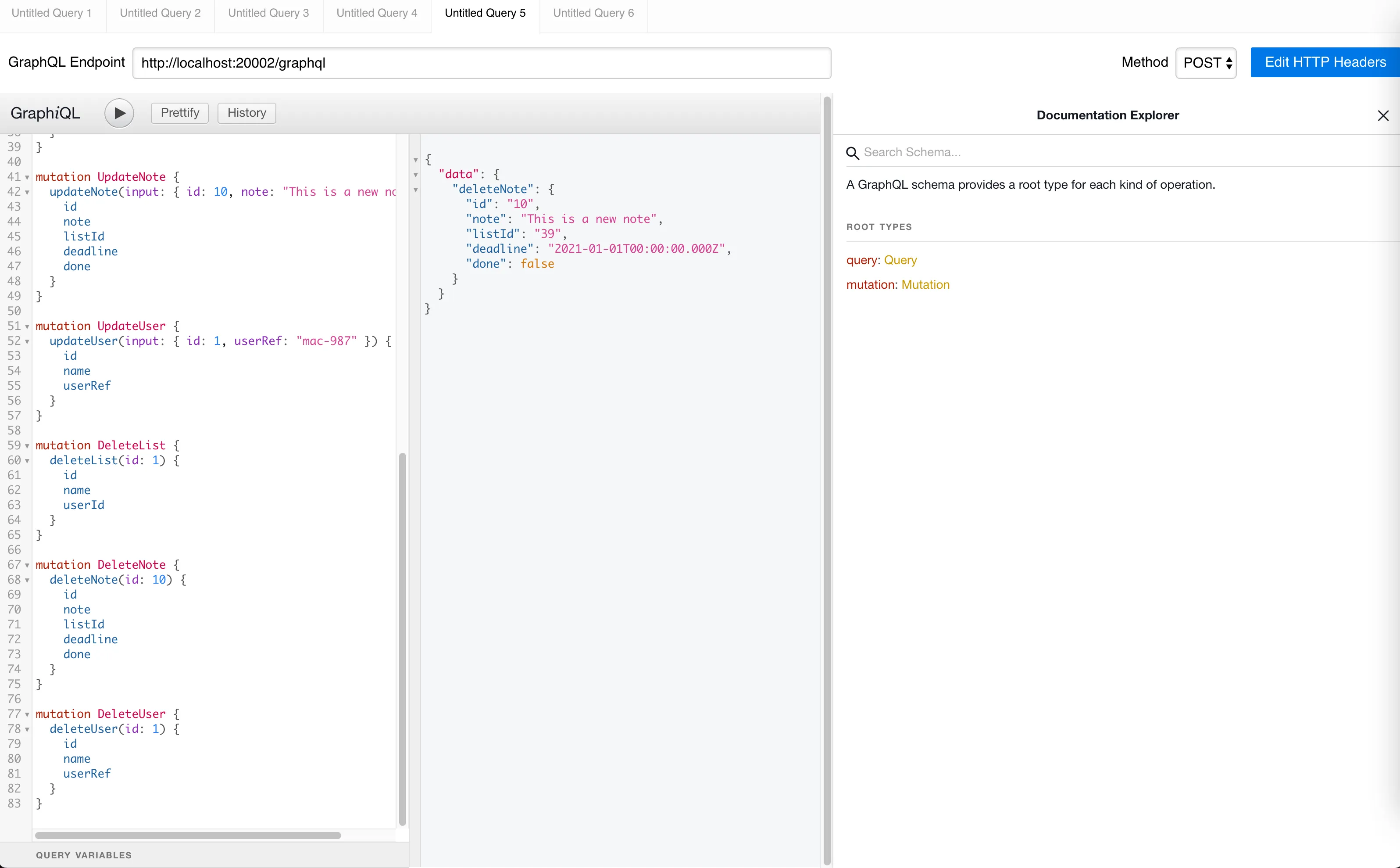
Task: Click the Prettify button
Action: point(179,112)
